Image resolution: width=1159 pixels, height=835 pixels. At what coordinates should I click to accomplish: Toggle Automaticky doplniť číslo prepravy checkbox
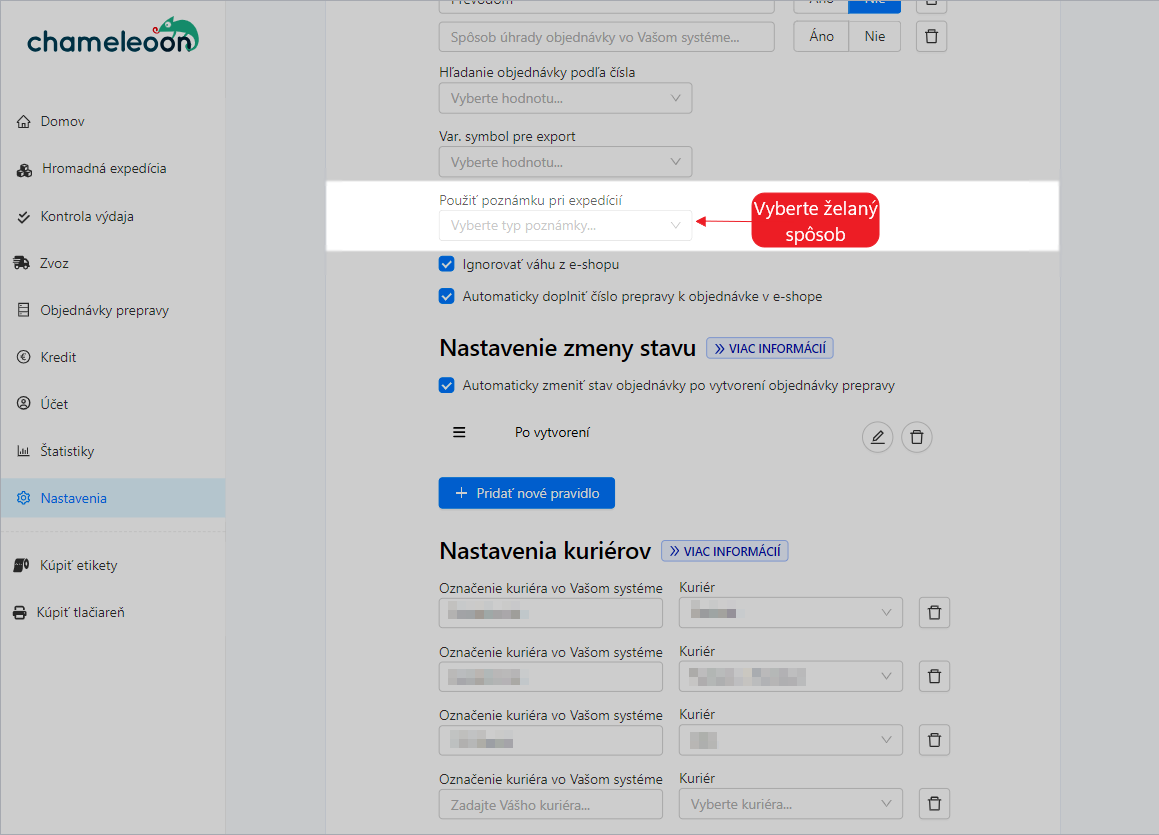coord(447,296)
